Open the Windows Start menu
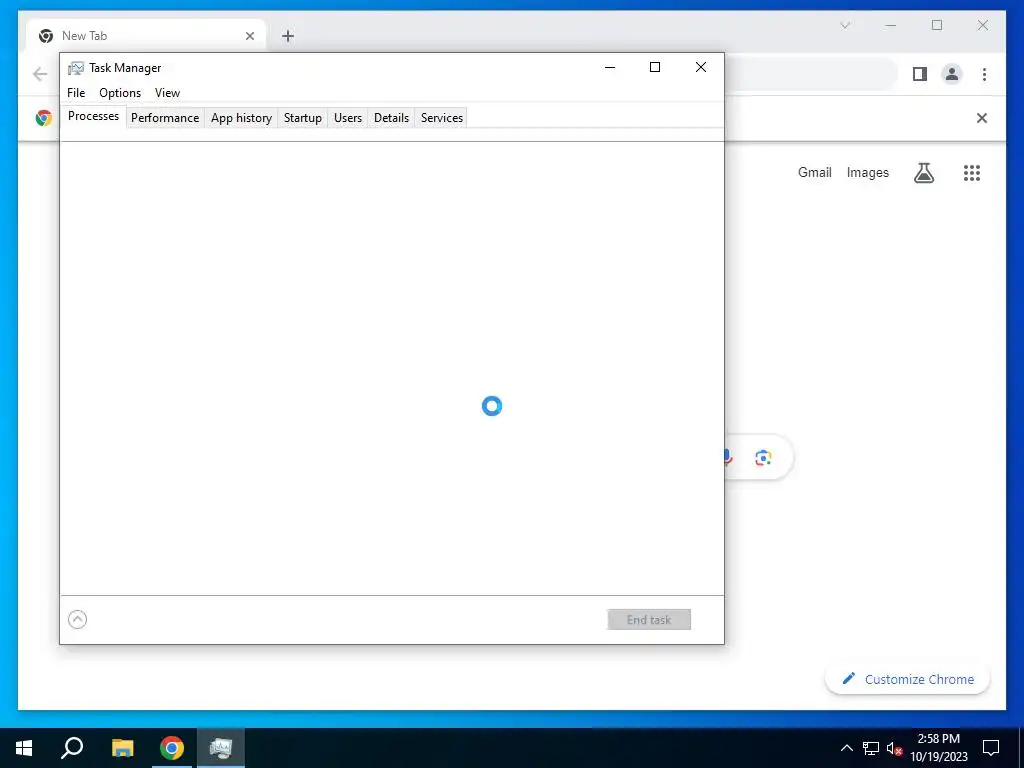 [24, 748]
